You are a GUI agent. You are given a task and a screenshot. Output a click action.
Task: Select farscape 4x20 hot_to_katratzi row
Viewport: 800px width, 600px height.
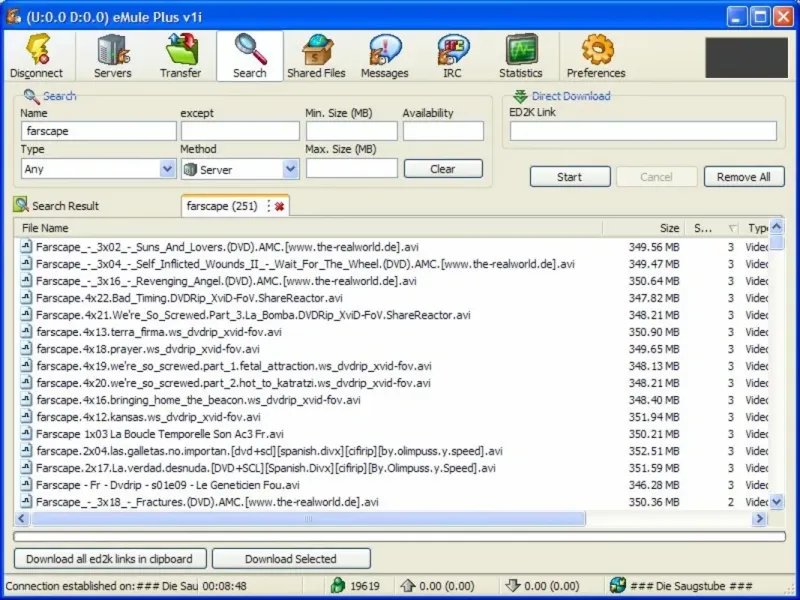pyautogui.click(x=393, y=383)
